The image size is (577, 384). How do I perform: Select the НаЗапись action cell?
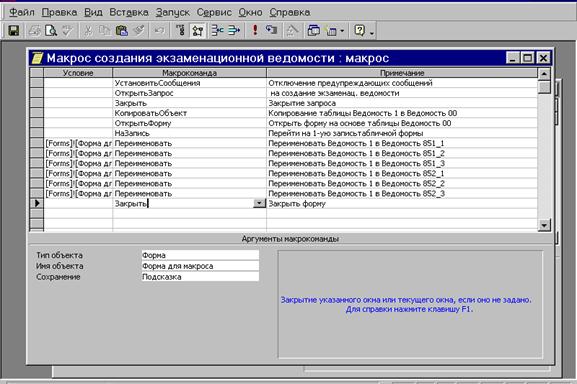click(x=189, y=133)
